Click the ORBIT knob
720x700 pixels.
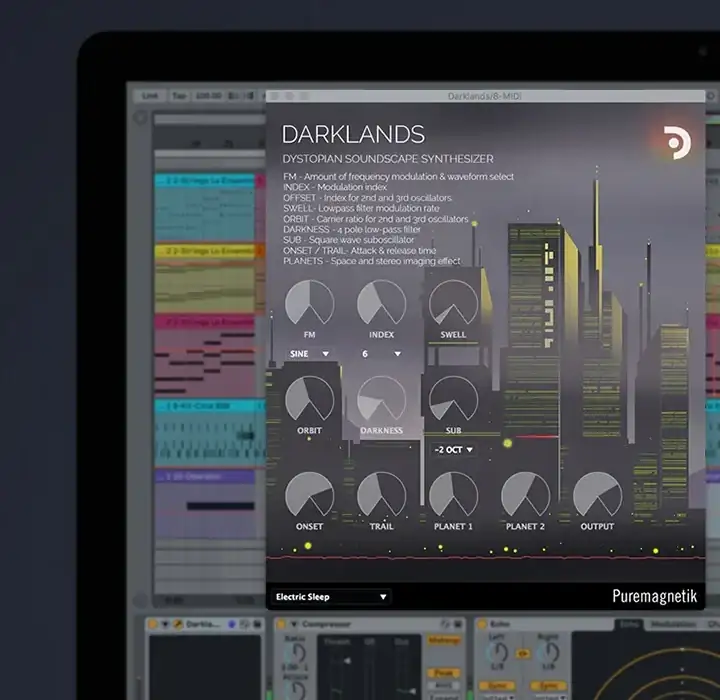tap(309, 399)
